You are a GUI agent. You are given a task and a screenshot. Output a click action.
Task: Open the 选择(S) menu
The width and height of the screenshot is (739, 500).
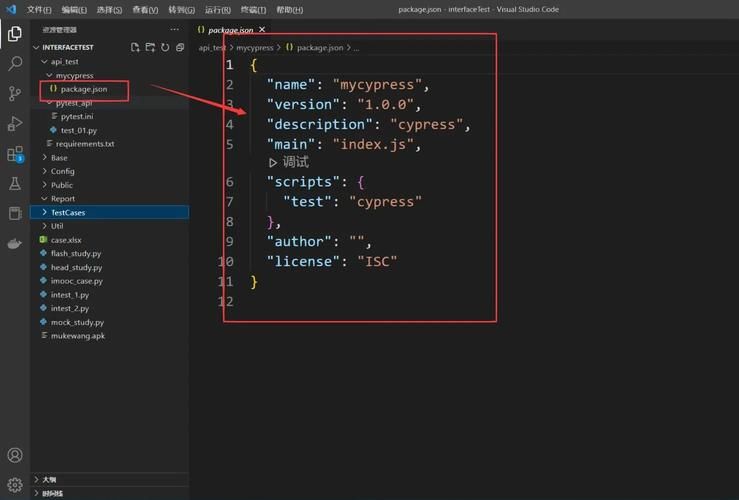[x=109, y=9]
